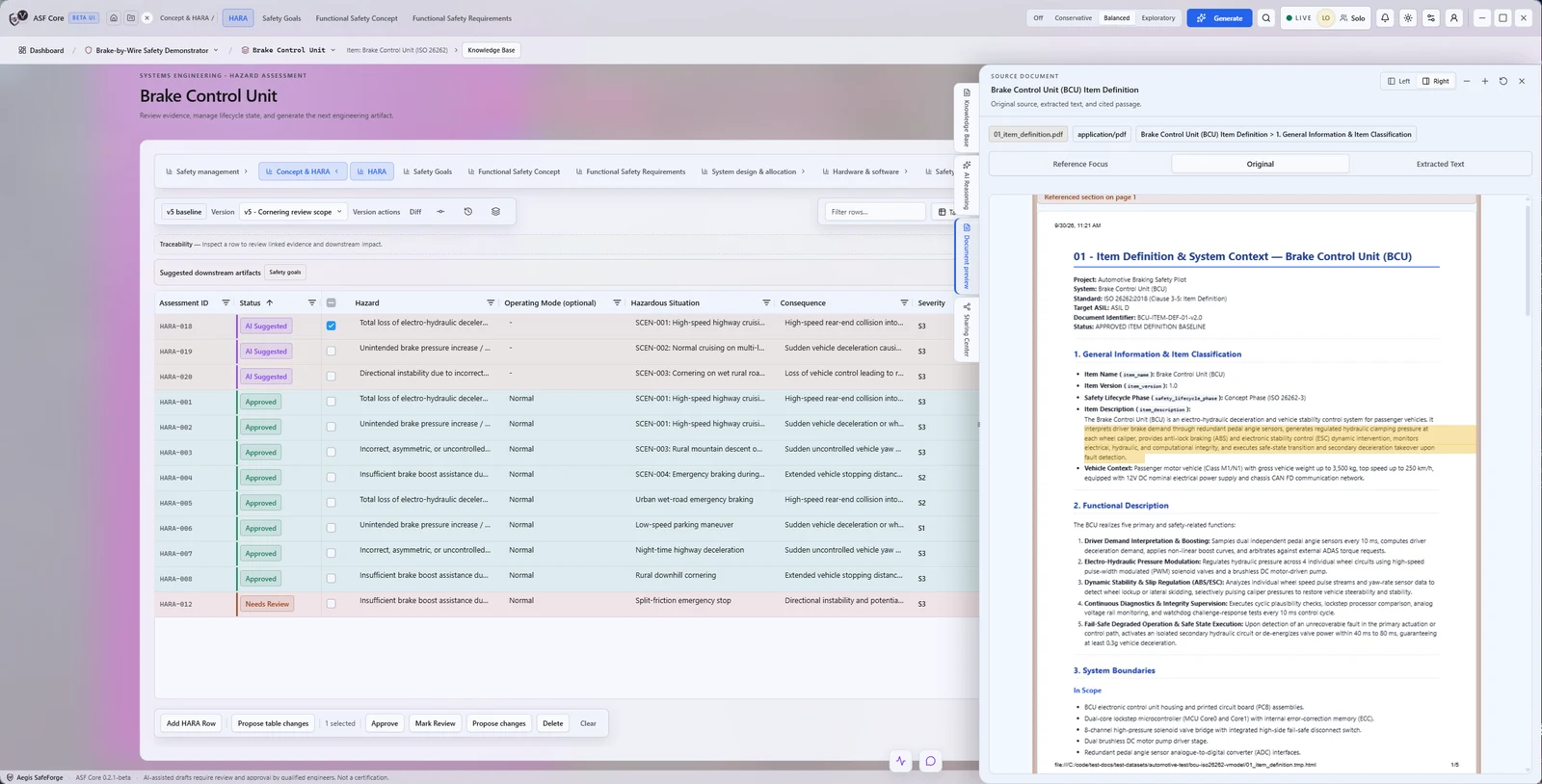Open the user profile icon
1542x784 pixels.
point(1454,17)
